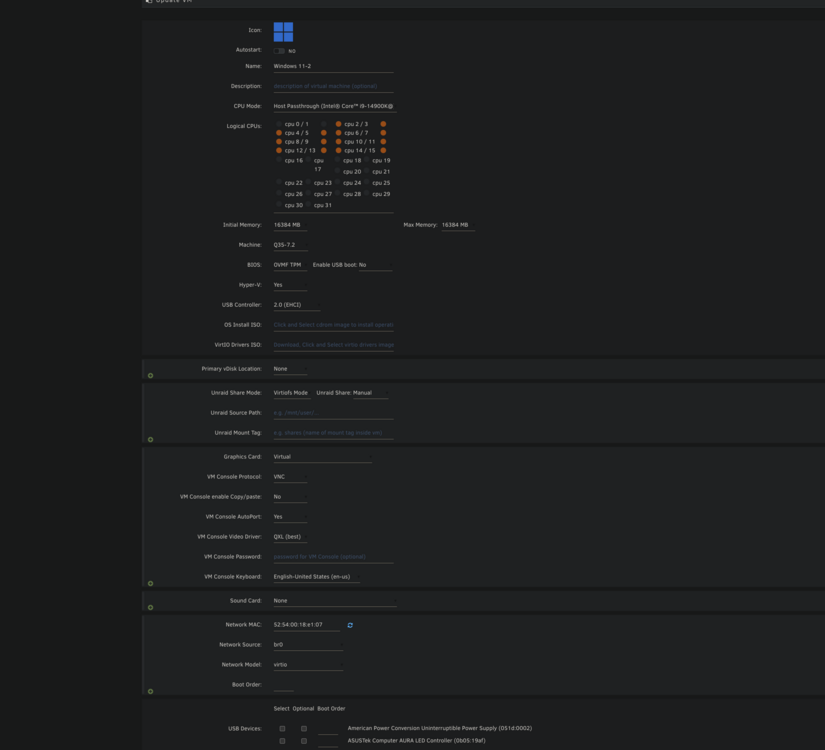Open the CPU Mode dropdown
Screen dimensions: 825x750
(x=335, y=106)
